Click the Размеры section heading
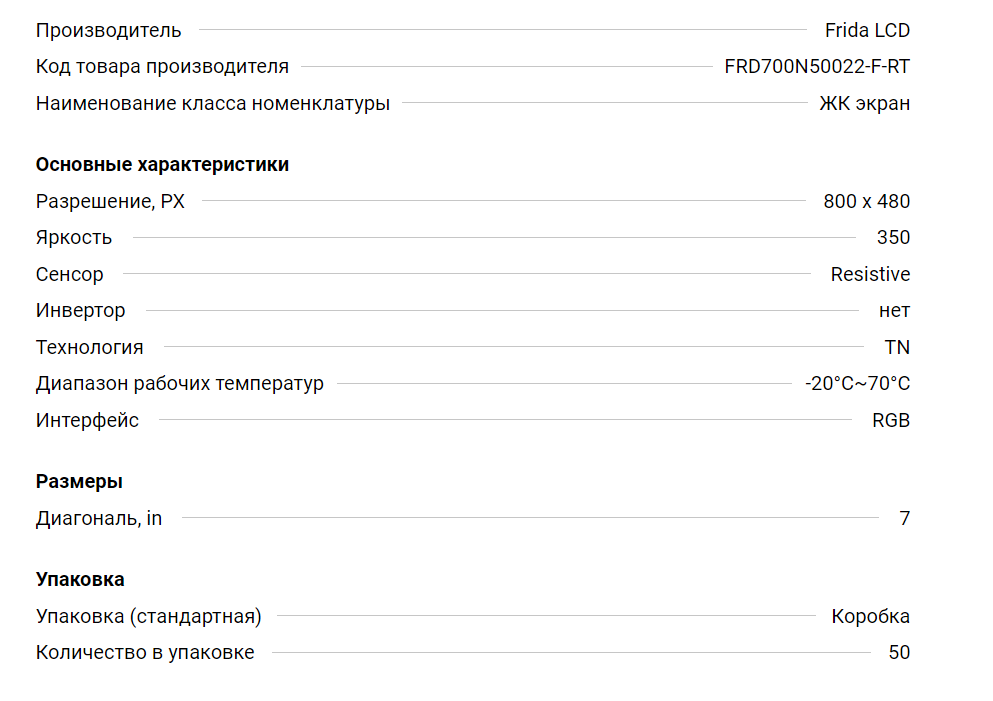Image resolution: width=993 pixels, height=701 pixels. [79, 482]
